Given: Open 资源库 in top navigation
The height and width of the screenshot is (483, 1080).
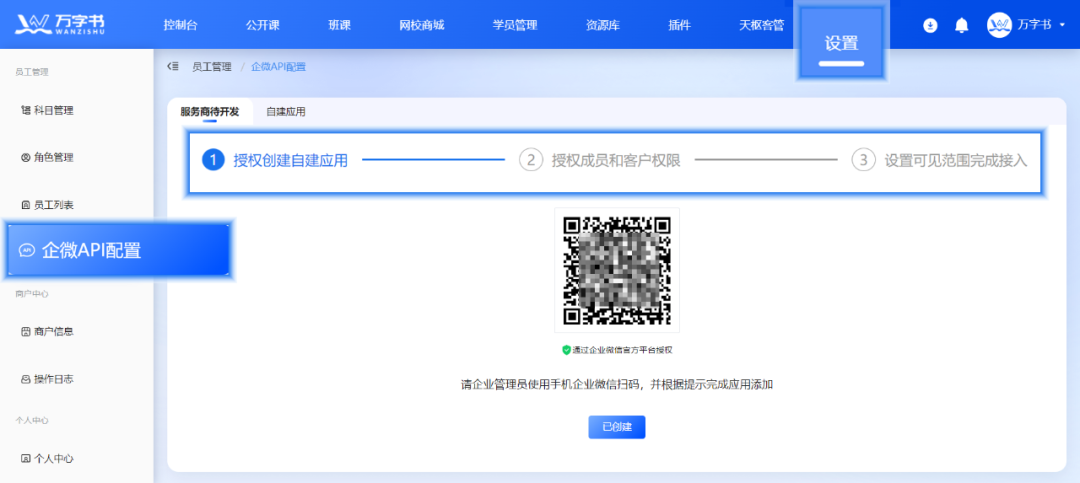Looking at the screenshot, I should click(603, 25).
